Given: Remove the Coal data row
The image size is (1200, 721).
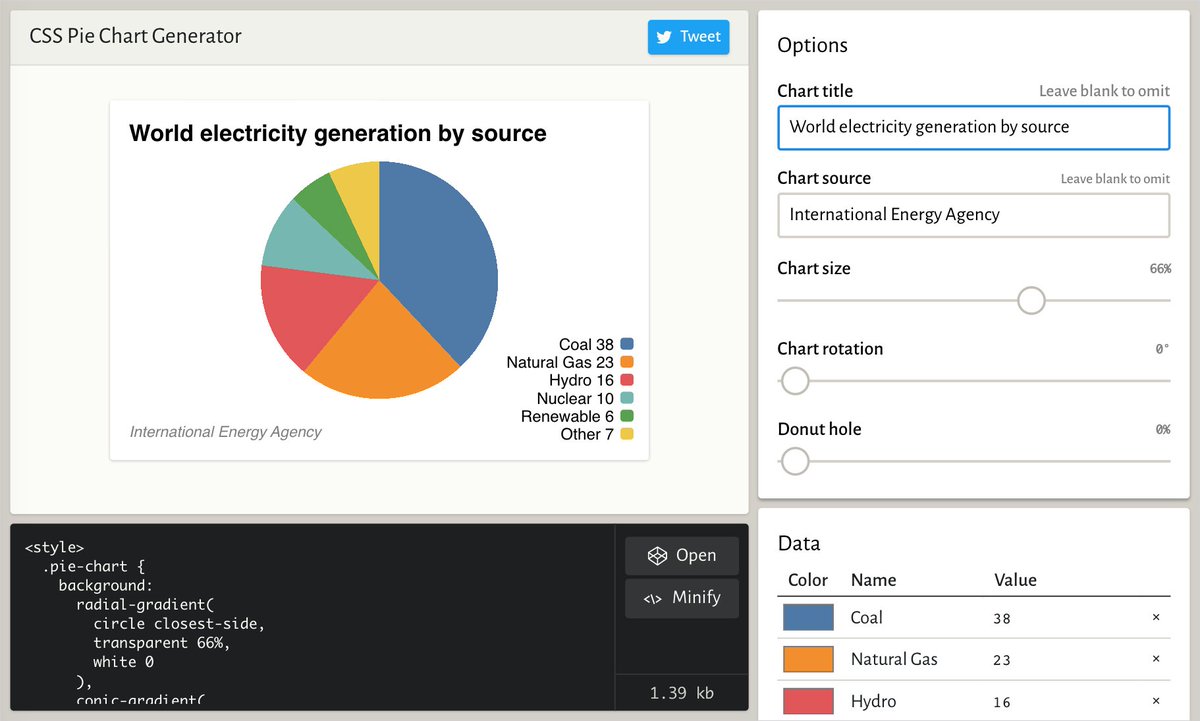Looking at the screenshot, I should click(1156, 618).
